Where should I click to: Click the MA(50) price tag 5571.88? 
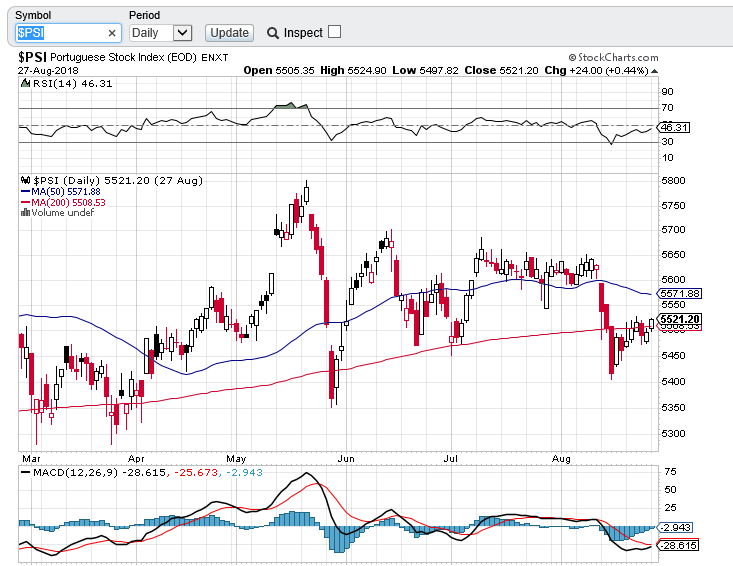point(680,294)
